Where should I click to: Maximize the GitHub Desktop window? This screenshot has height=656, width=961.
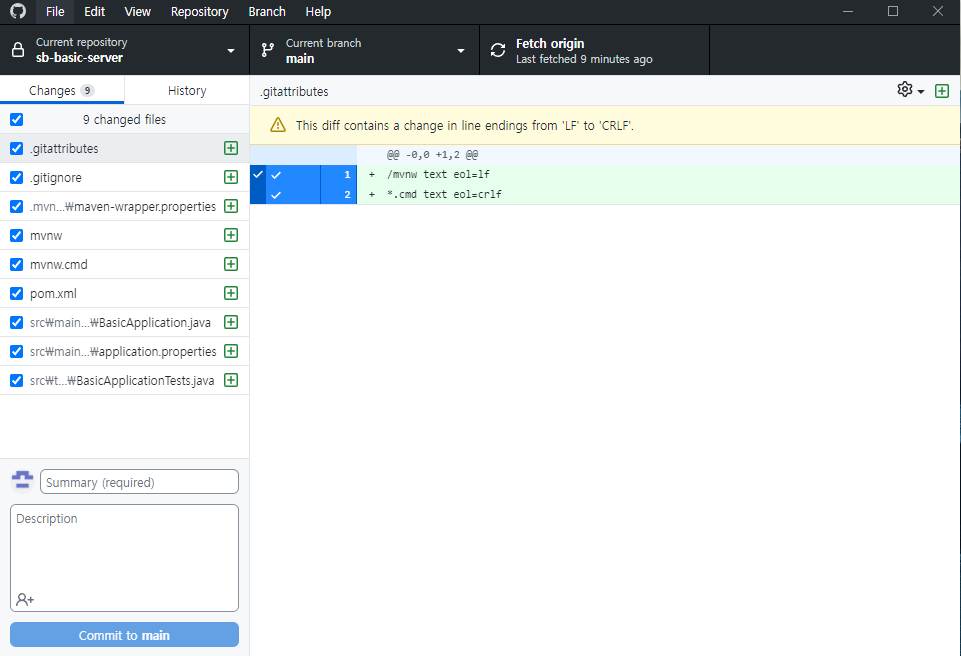click(893, 11)
